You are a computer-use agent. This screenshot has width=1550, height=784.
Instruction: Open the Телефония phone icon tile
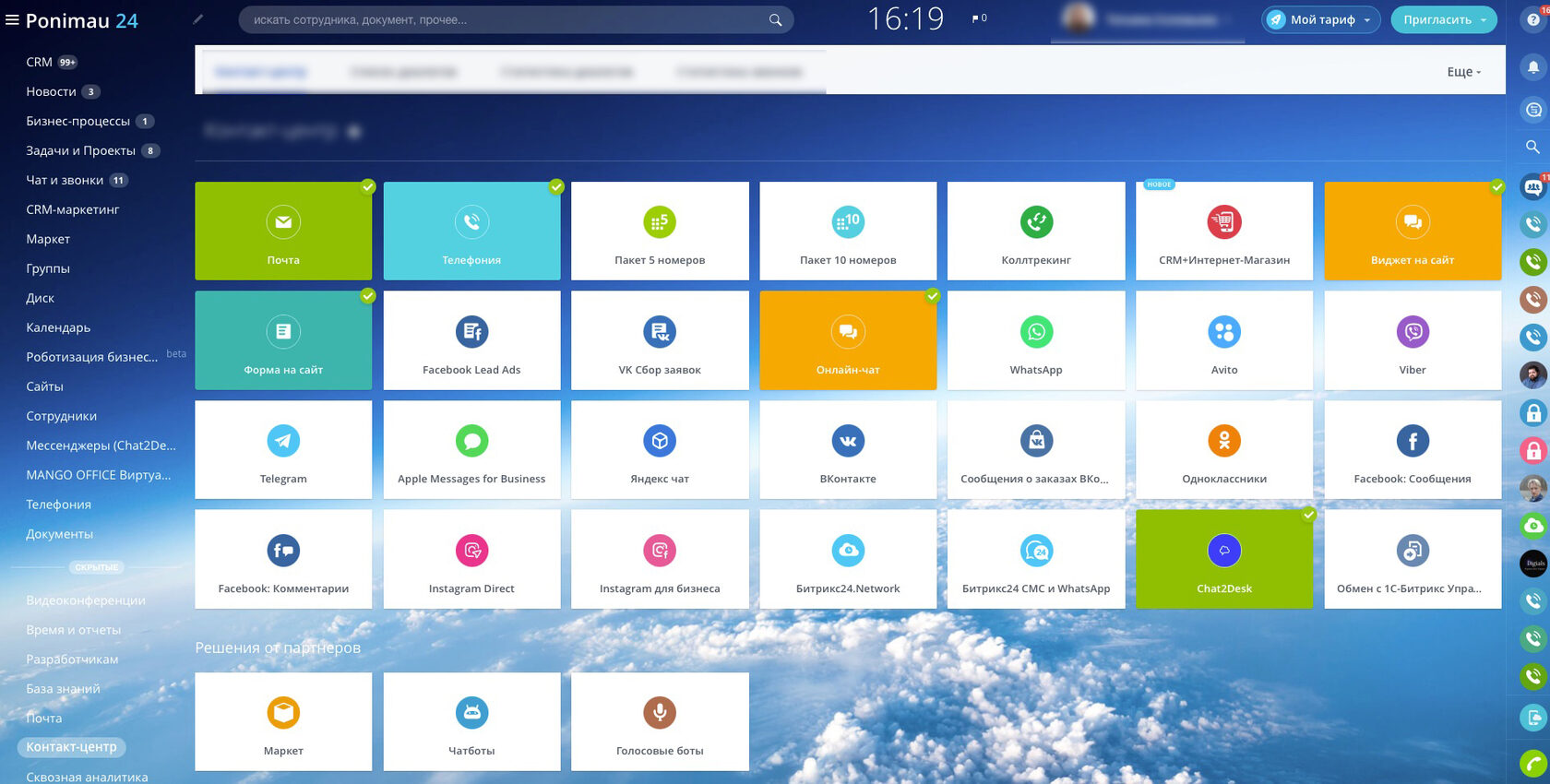click(471, 222)
